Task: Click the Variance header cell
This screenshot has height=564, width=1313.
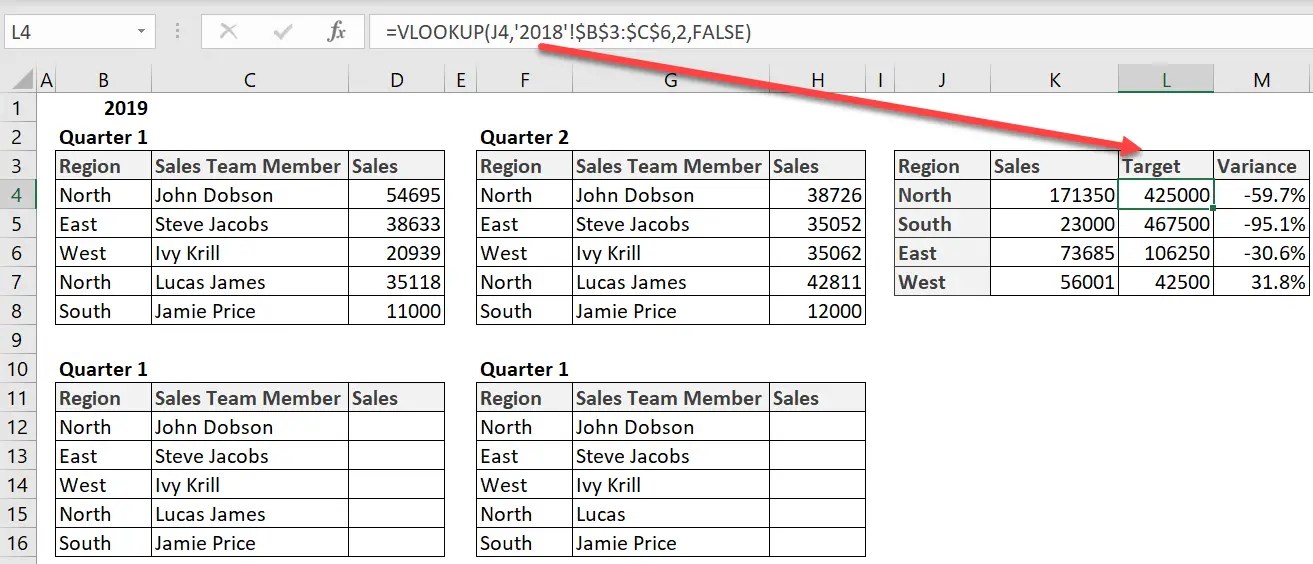Action: (x=1262, y=166)
